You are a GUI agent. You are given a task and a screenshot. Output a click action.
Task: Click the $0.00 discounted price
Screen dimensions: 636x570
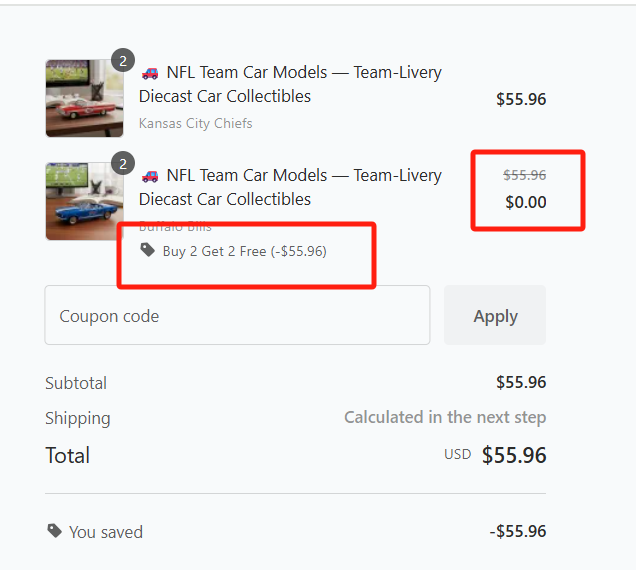tap(525, 202)
